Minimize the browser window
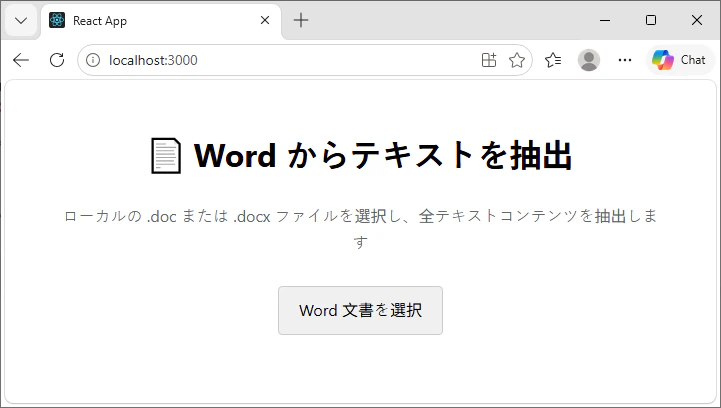 605,20
